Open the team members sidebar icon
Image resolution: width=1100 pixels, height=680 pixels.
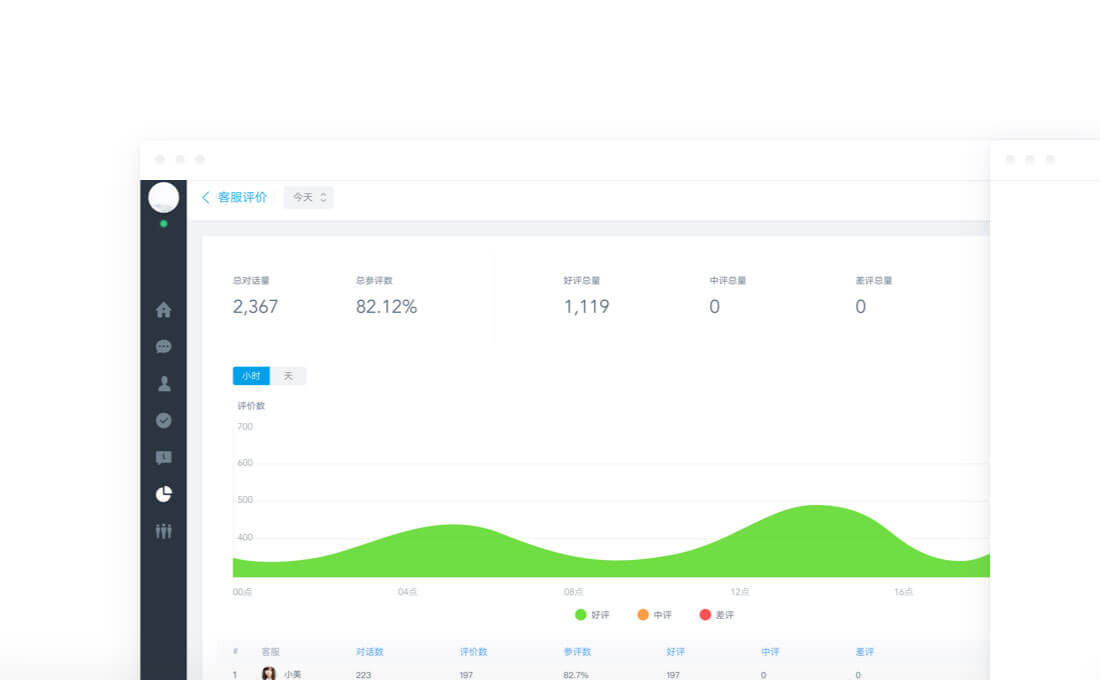coord(164,531)
